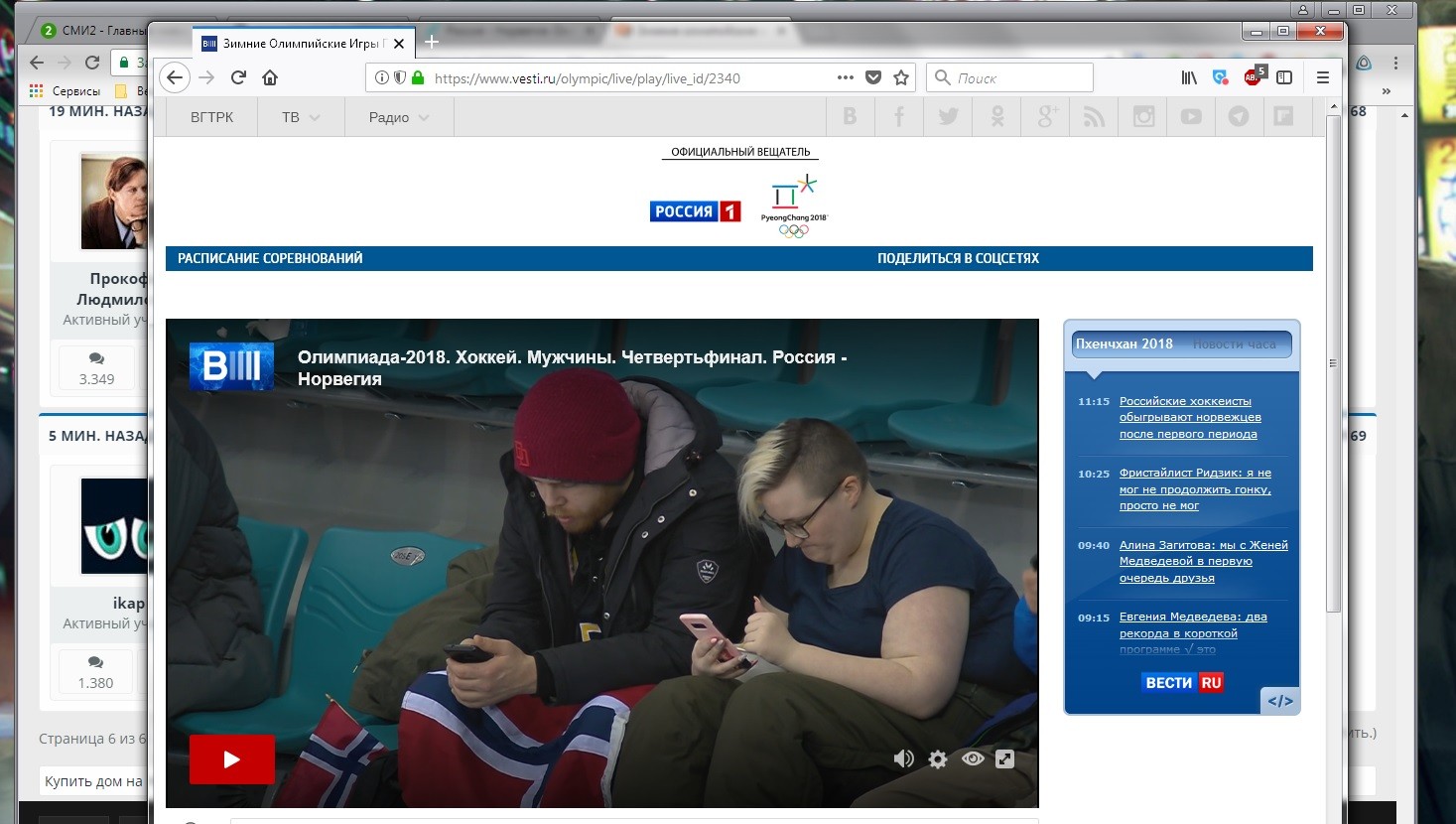Click the eye icon in the video player
The image size is (1456, 824).
coord(973,759)
